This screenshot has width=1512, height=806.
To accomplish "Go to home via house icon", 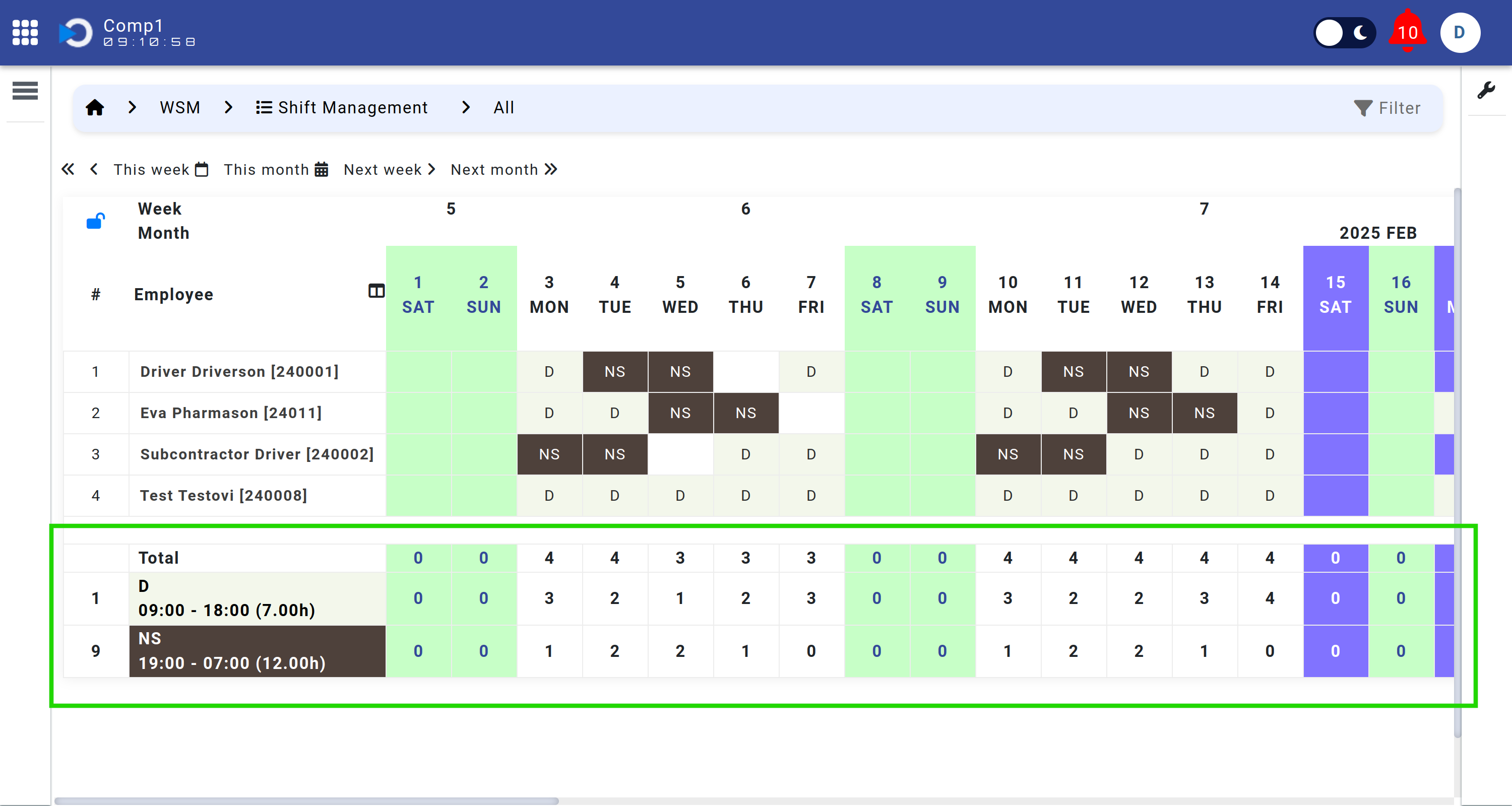I will (x=95, y=107).
